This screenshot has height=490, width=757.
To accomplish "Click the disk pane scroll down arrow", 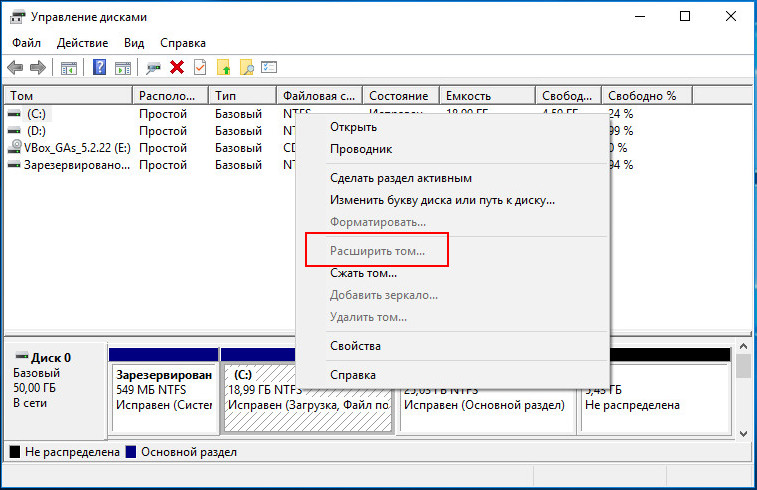I will coord(743,434).
